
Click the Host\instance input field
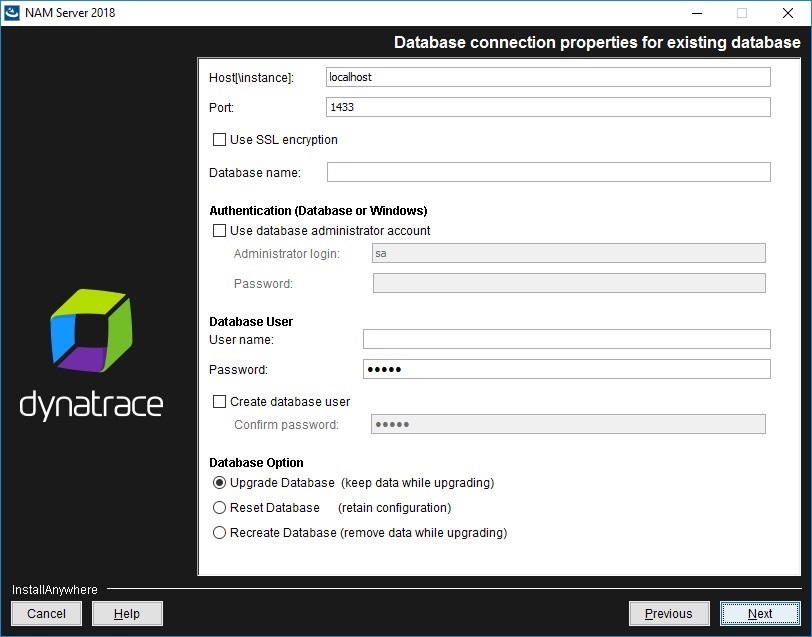[548, 77]
